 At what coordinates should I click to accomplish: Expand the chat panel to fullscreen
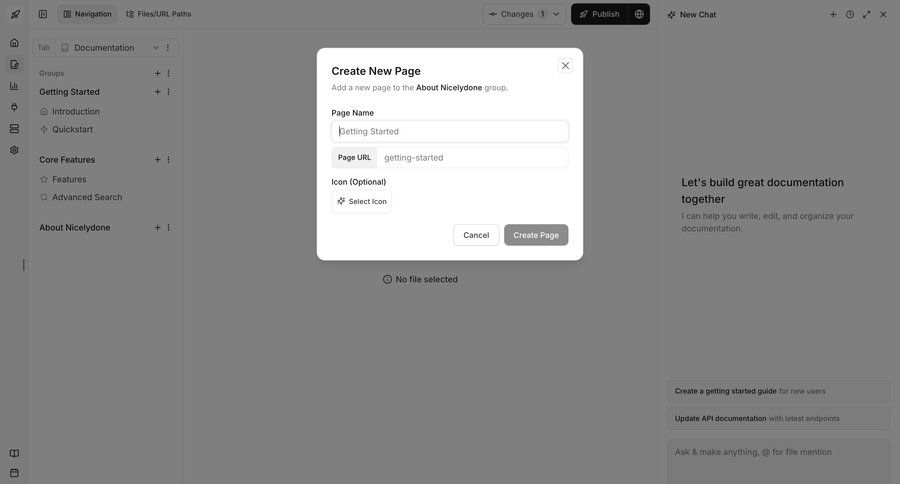tap(866, 14)
